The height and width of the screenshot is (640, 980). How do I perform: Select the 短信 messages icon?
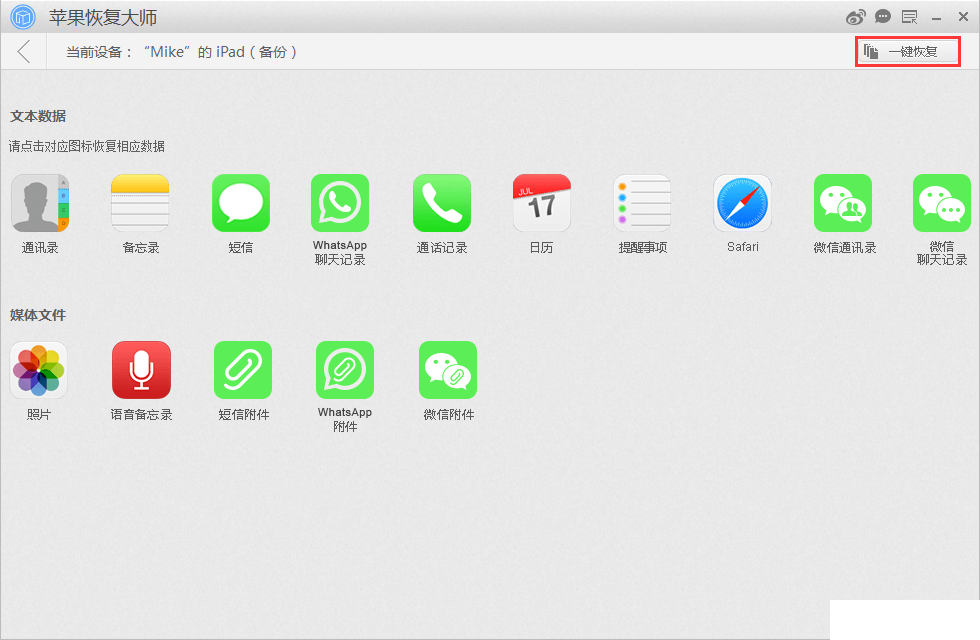(x=241, y=203)
